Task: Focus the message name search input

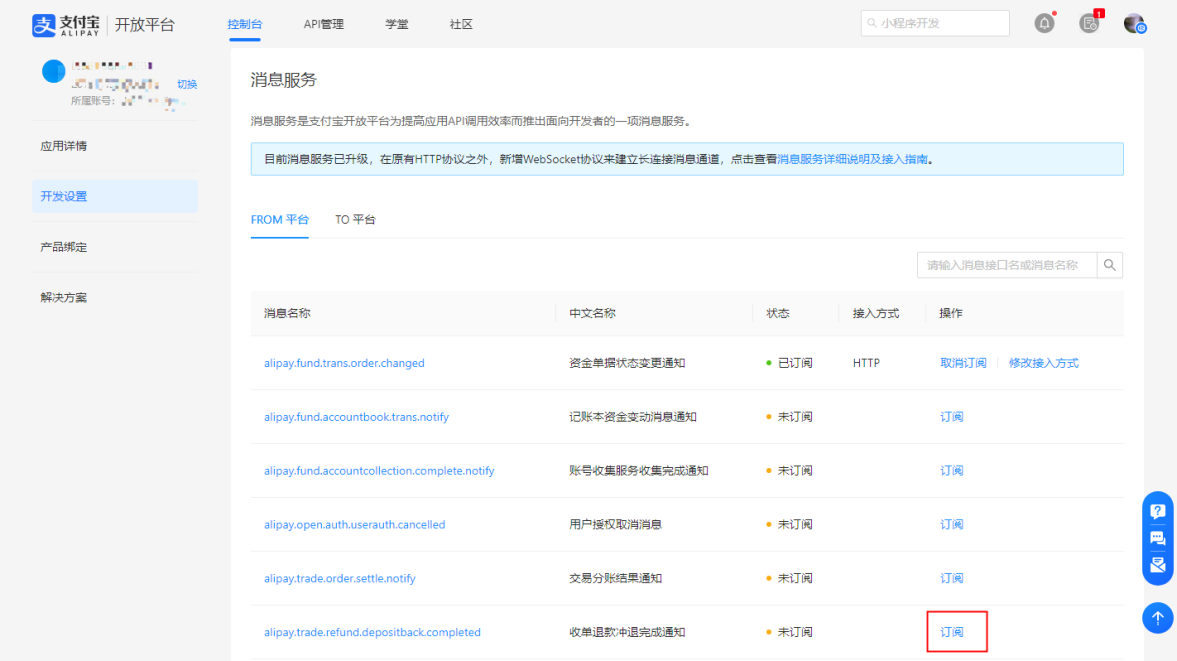Action: 1007,265
